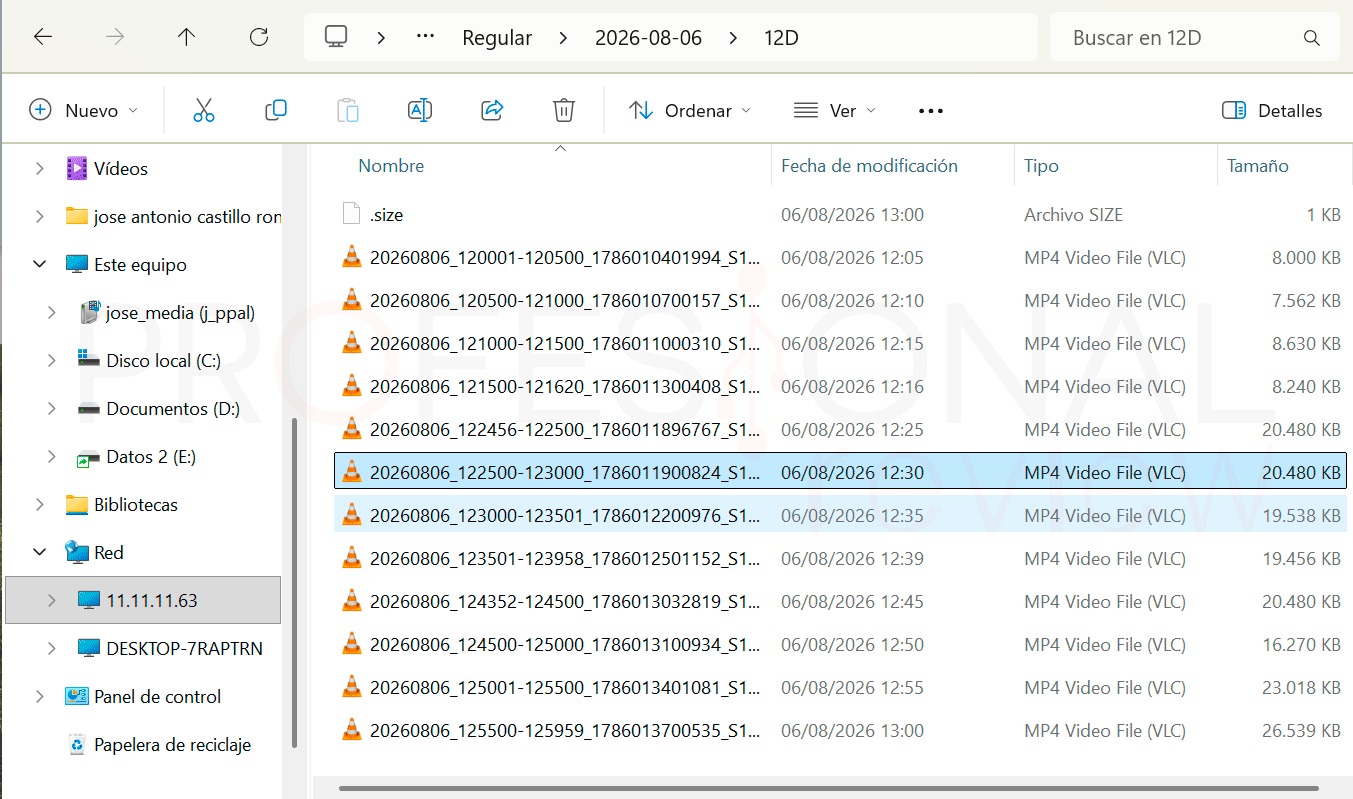
Task: Open the Ver view menu
Action: 834,110
